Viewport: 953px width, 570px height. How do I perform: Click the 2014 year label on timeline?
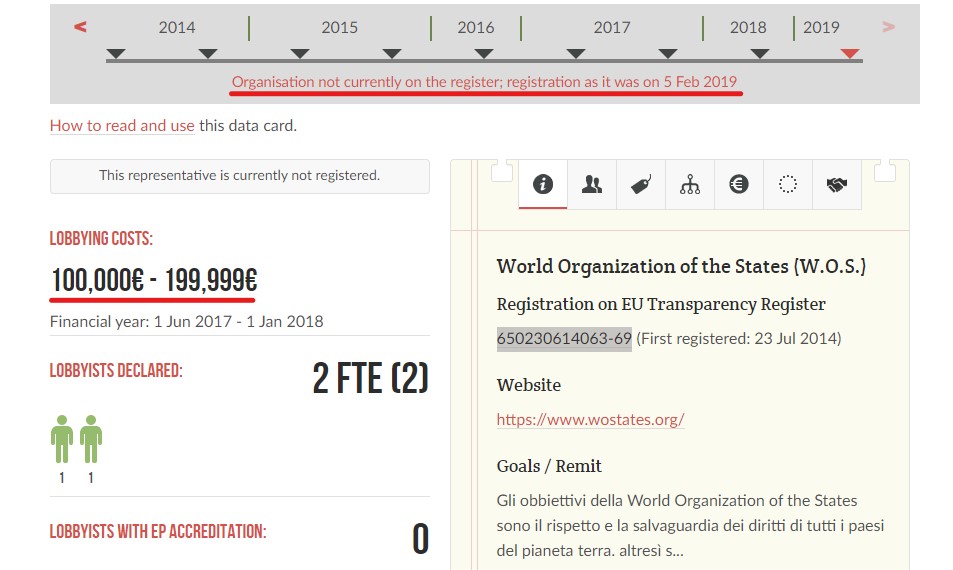(x=177, y=27)
